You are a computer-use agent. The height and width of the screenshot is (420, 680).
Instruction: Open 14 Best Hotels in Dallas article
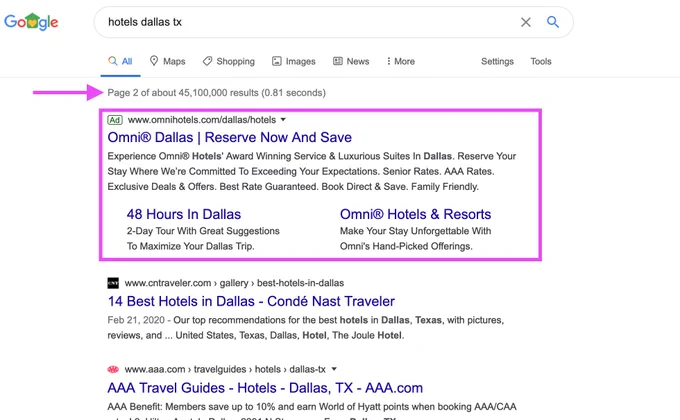(x=251, y=301)
